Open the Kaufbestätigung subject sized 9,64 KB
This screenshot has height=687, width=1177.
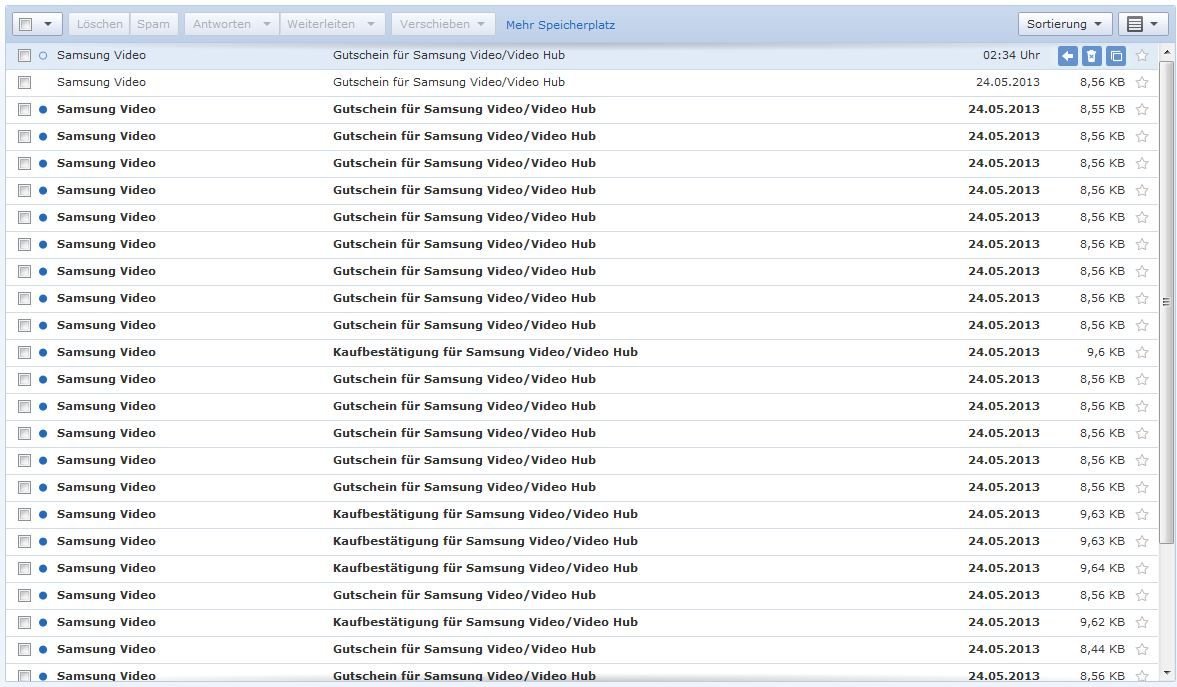coord(486,568)
